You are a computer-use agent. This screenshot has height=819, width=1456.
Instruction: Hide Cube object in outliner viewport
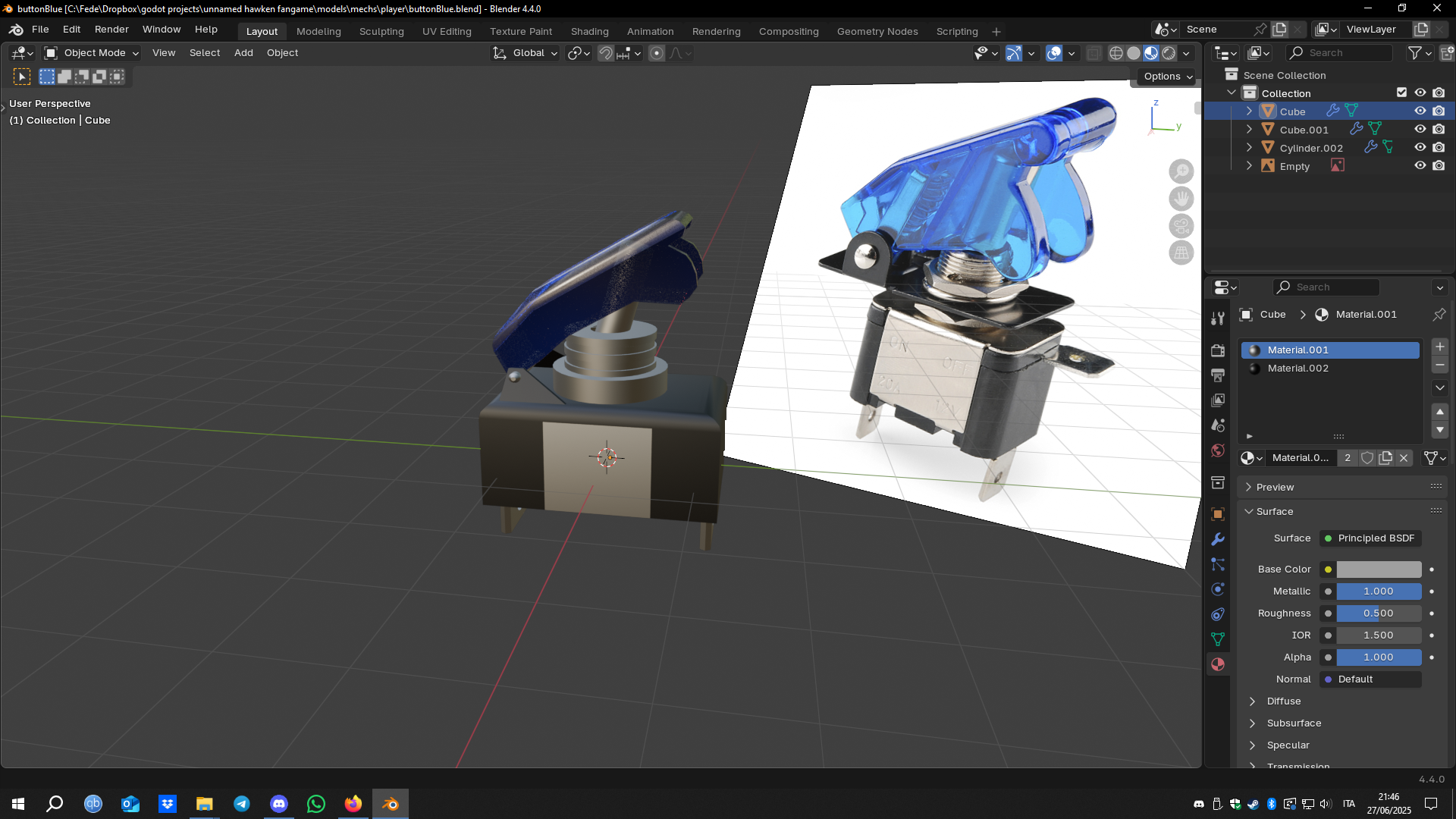pos(1420,111)
